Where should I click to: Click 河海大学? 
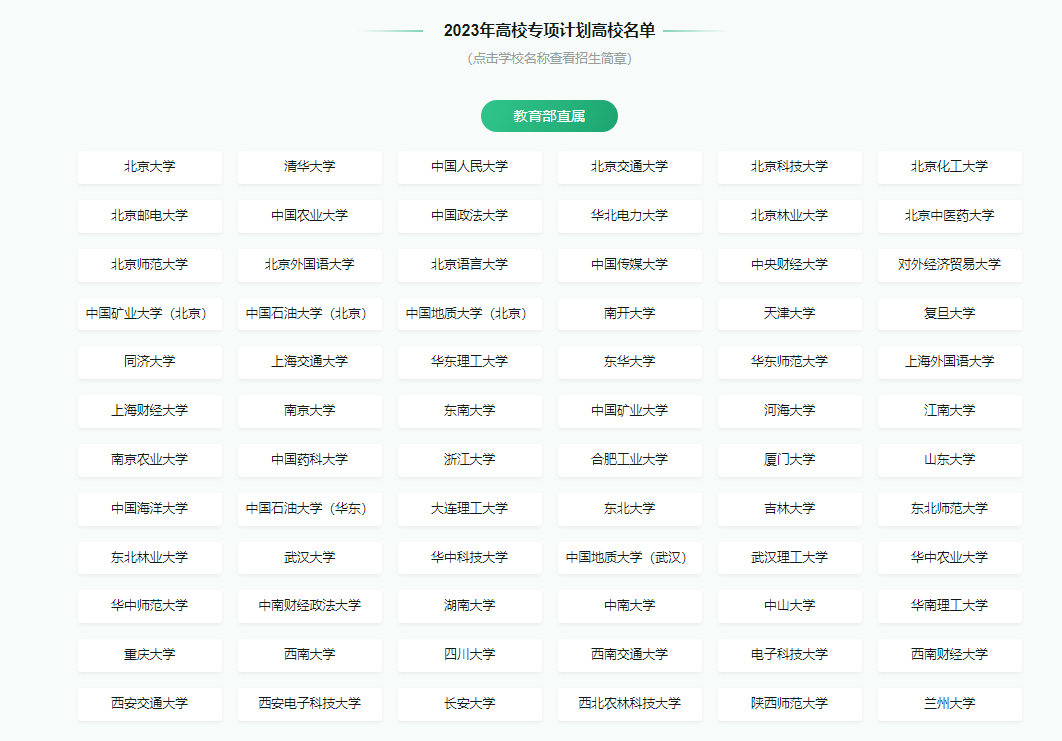pos(790,410)
